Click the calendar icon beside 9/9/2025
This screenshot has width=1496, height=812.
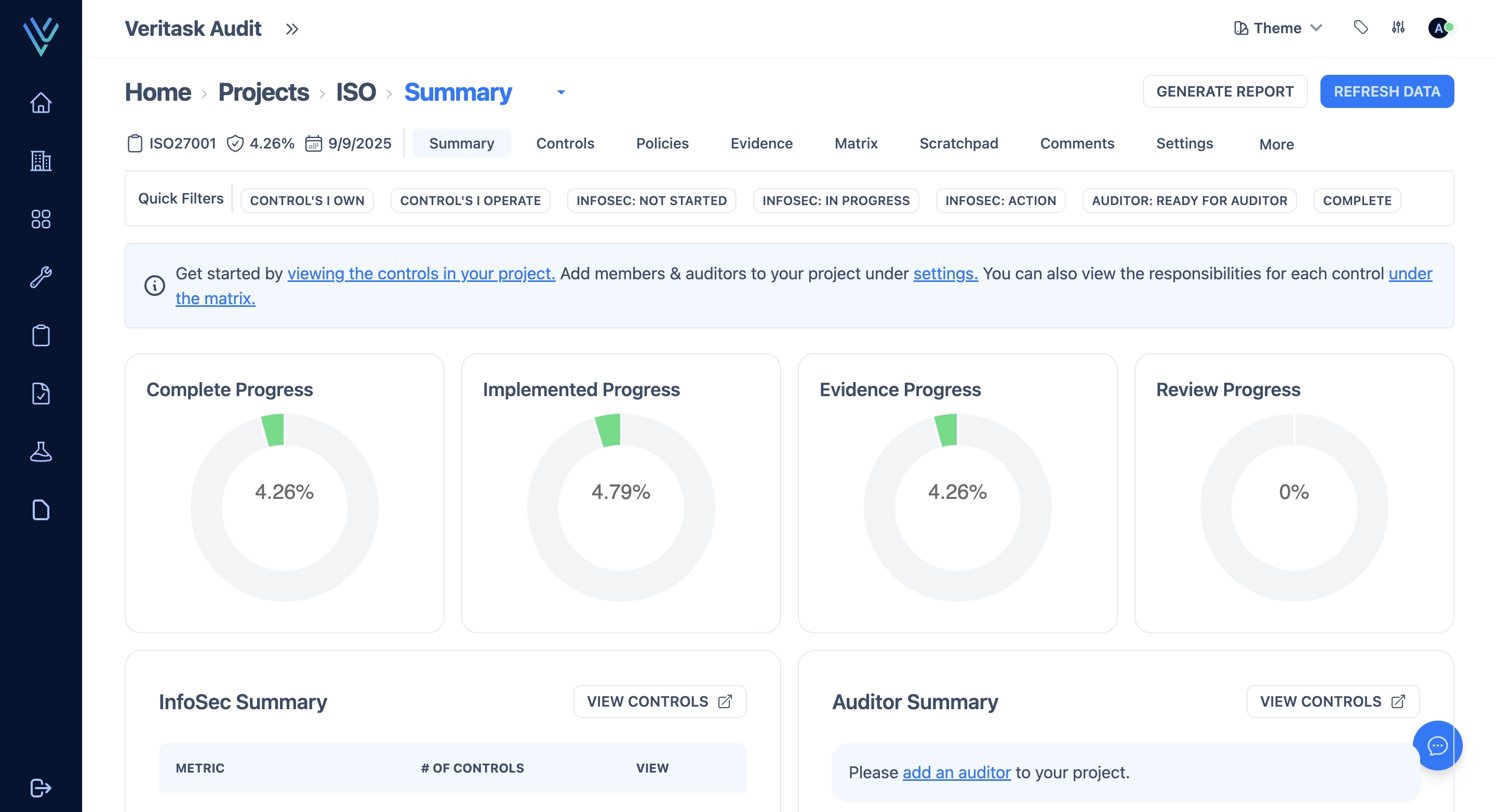(314, 143)
